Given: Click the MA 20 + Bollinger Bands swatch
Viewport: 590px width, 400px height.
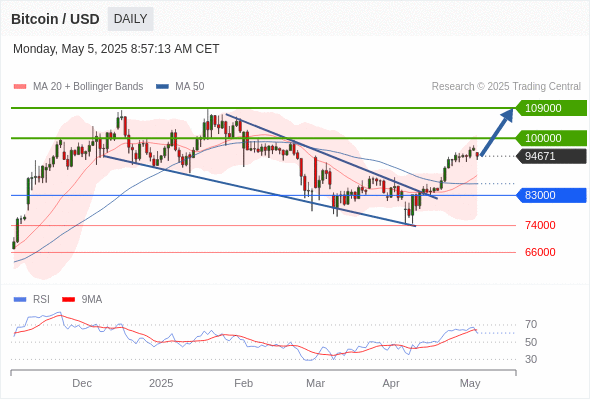Looking at the screenshot, I should coord(20,87).
